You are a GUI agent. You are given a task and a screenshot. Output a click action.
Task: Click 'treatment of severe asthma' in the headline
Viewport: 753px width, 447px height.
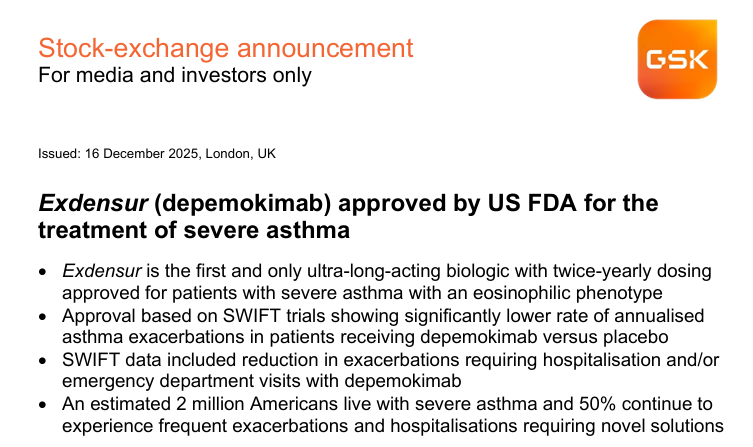point(194,231)
